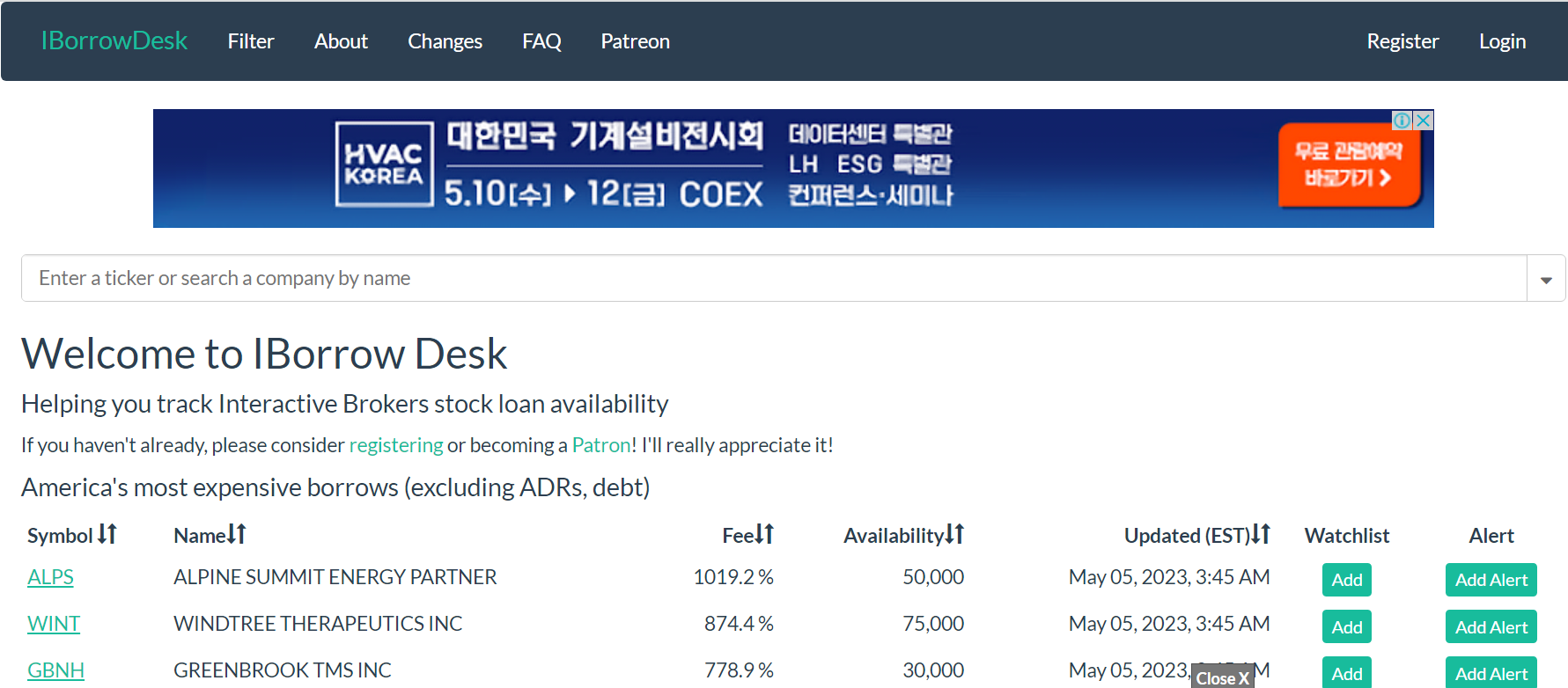The image size is (1568, 688).
Task: Click the Watchlist column header
Action: (1347, 536)
